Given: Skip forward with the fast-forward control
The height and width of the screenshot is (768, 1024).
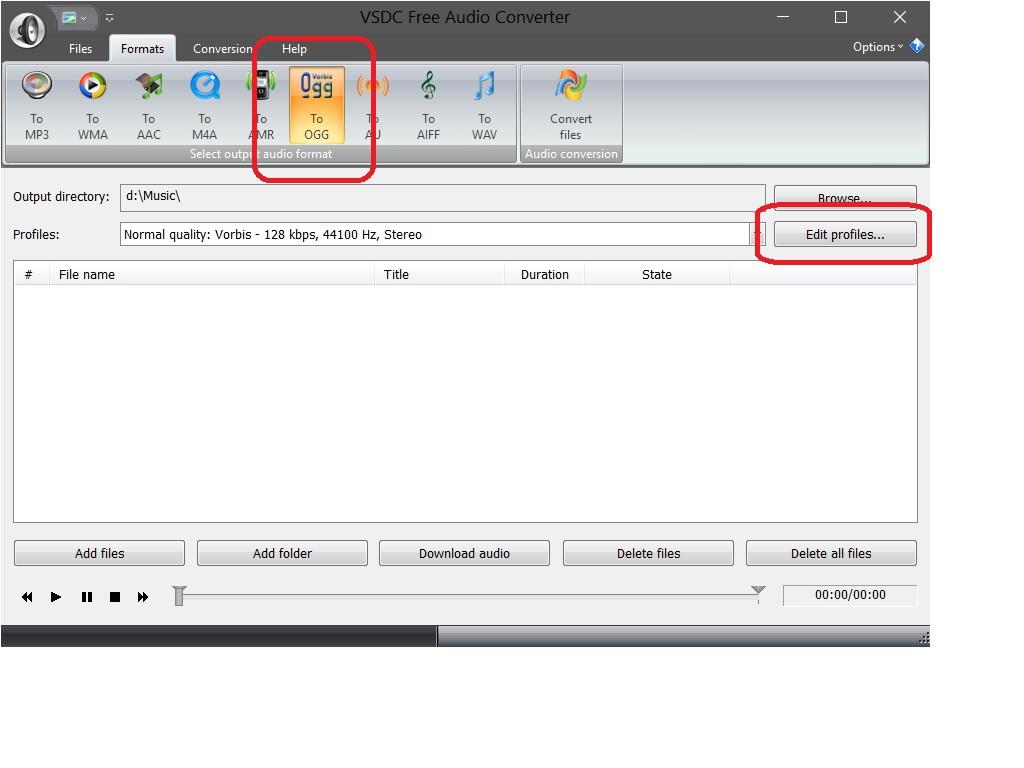Looking at the screenshot, I should (x=143, y=597).
